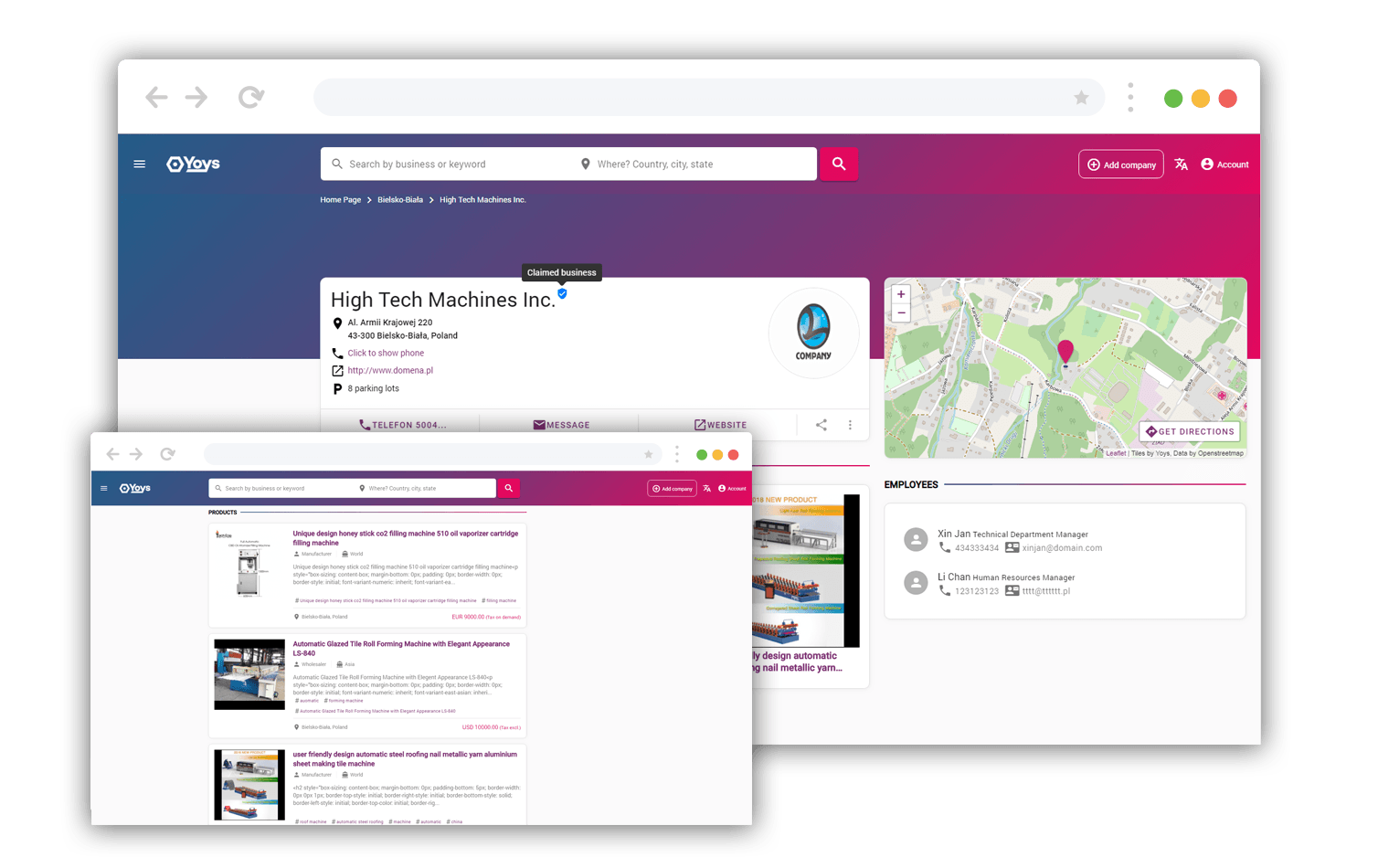Viewport: 1378px width, 868px height.
Task: Click Get Directions on the map
Action: pos(1190,431)
